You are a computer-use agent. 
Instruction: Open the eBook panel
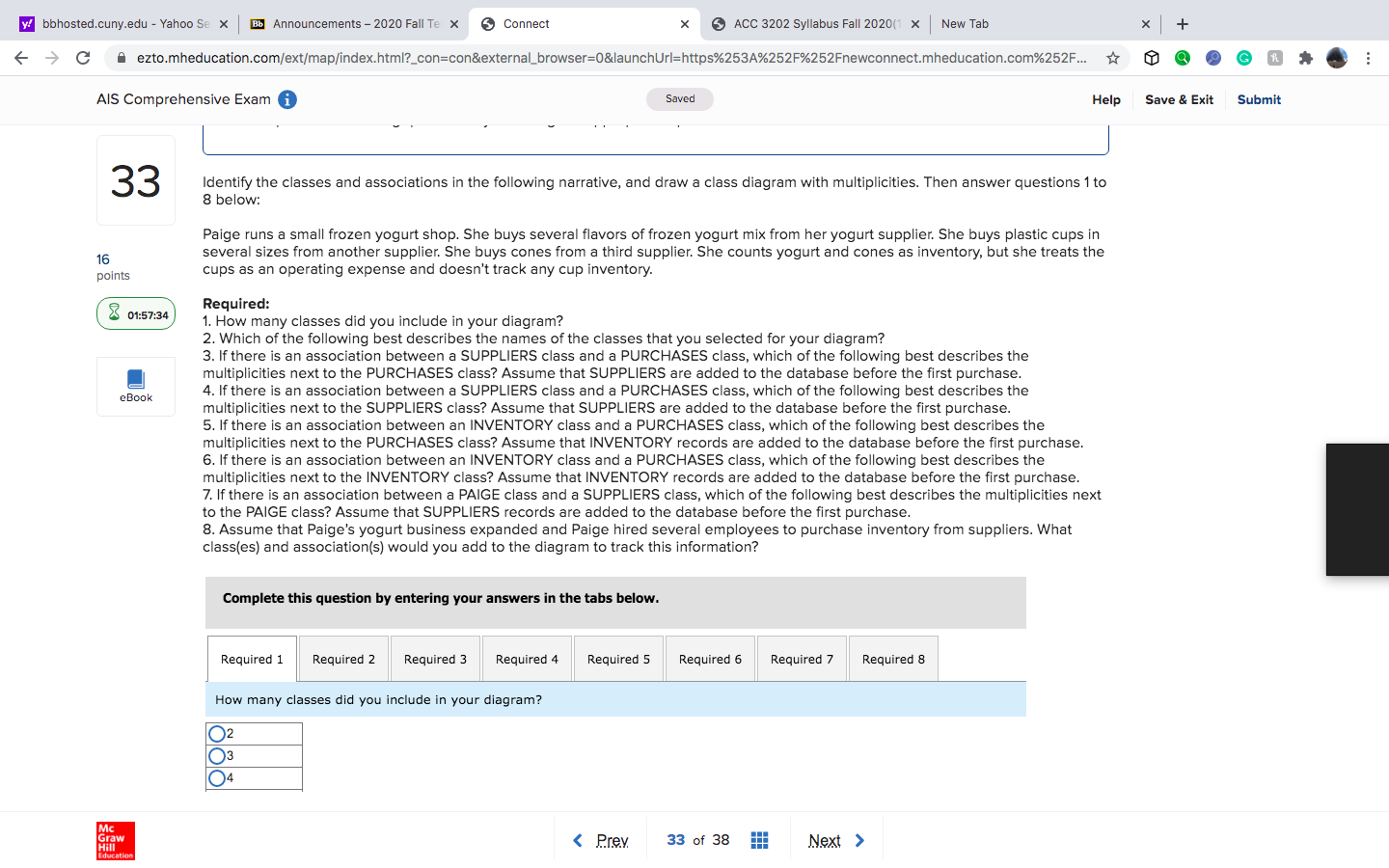point(135,386)
